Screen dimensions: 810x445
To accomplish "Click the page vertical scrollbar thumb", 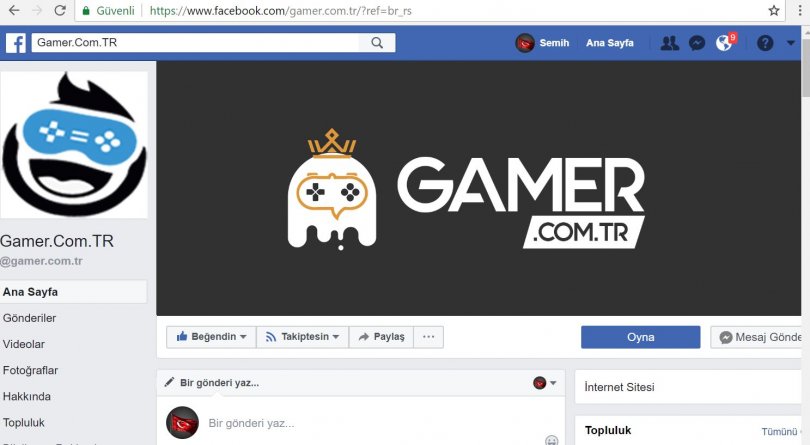I will 806,66.
